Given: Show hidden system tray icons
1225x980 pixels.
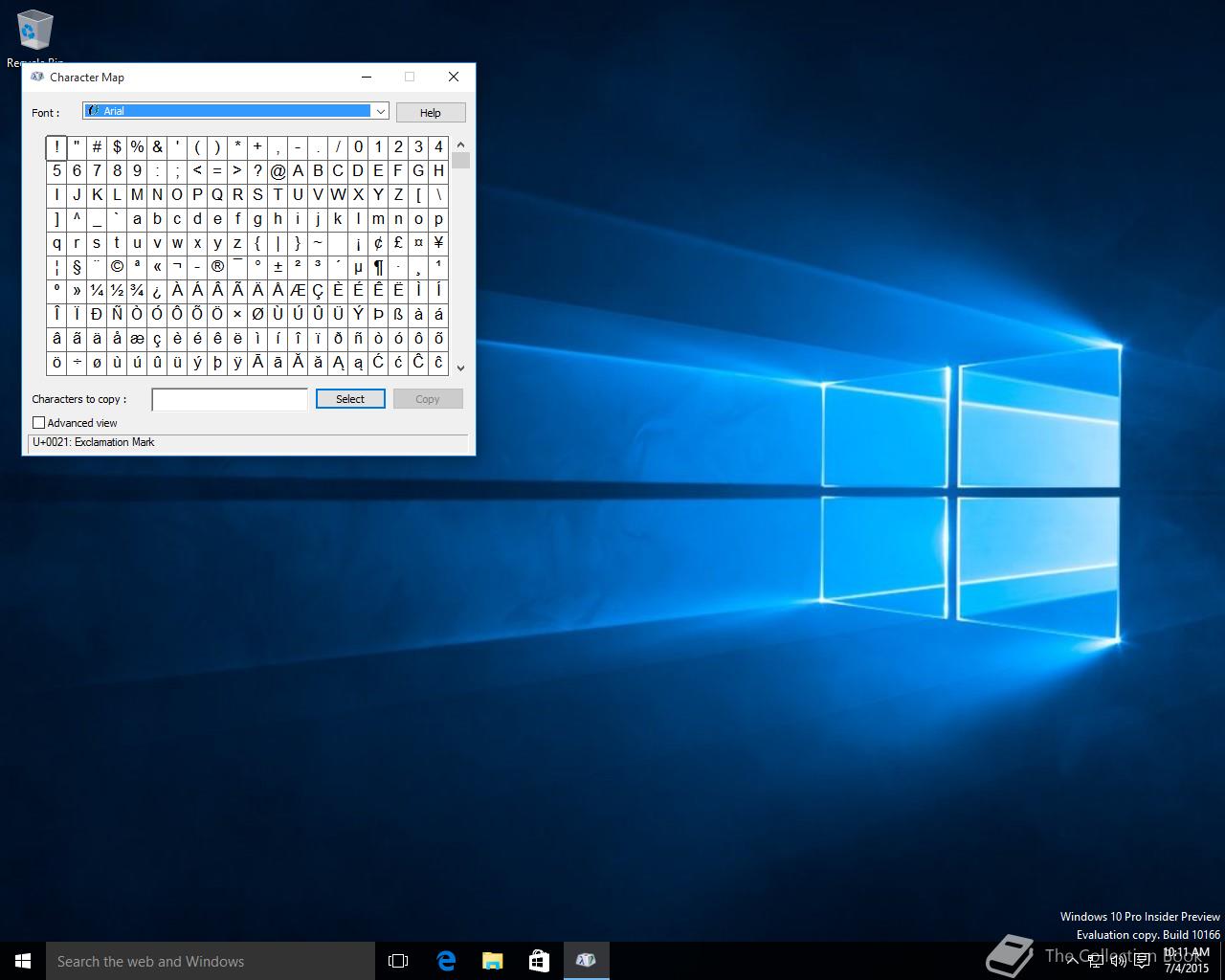Looking at the screenshot, I should [1072, 961].
